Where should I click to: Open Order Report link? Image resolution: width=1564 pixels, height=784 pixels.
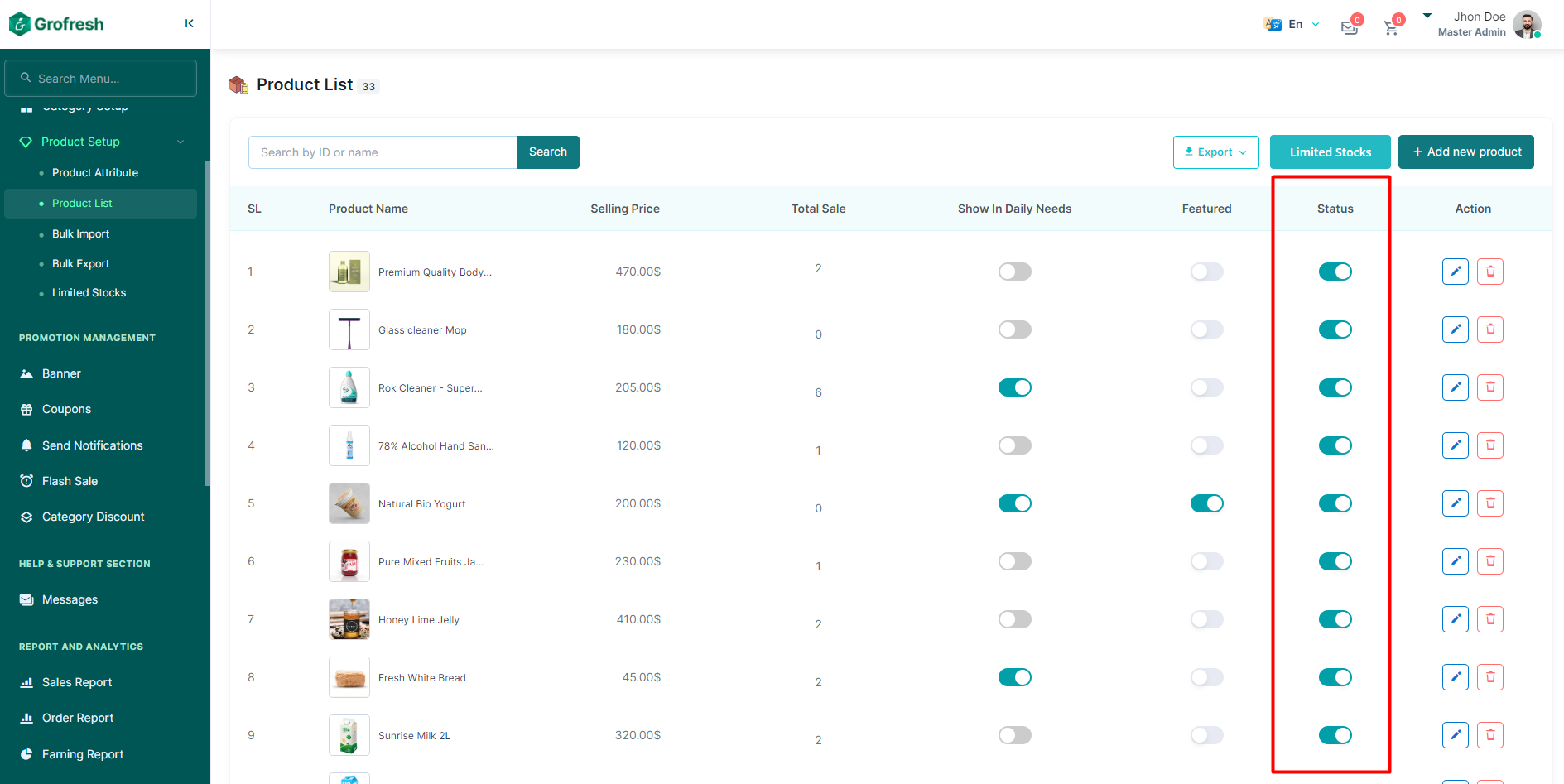tap(78, 718)
